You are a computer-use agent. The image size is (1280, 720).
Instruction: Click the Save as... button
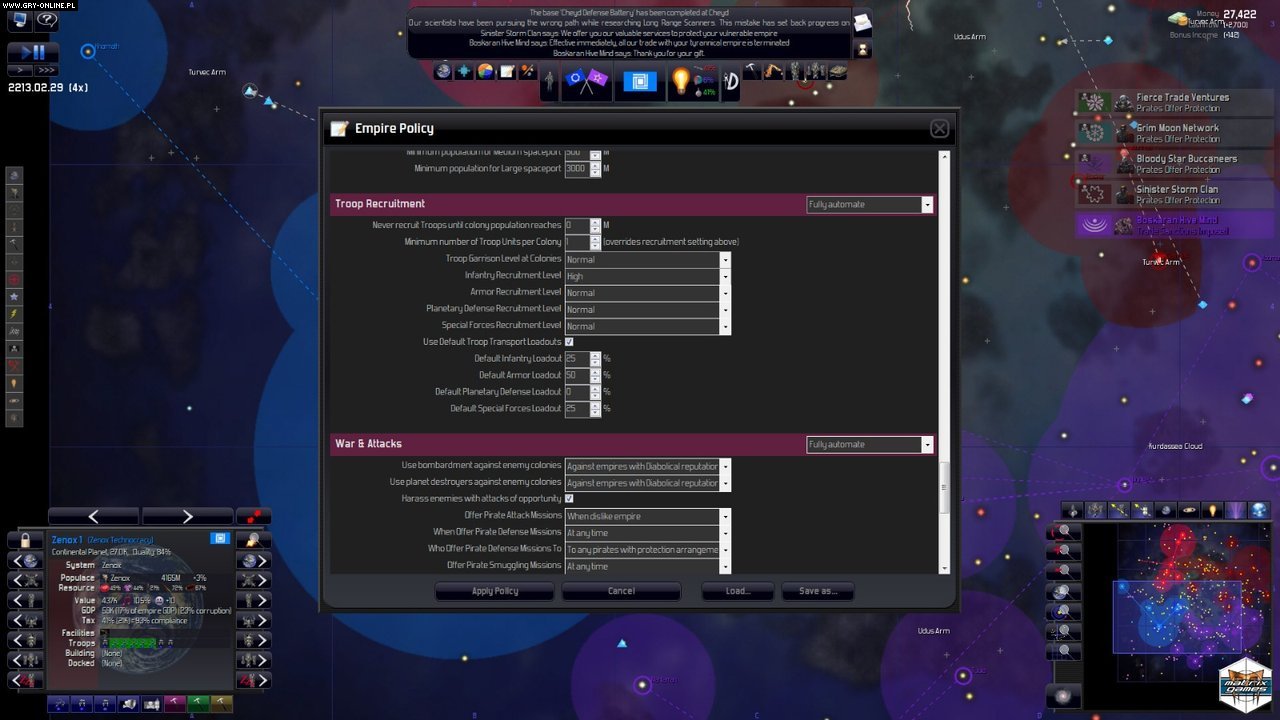click(x=817, y=591)
